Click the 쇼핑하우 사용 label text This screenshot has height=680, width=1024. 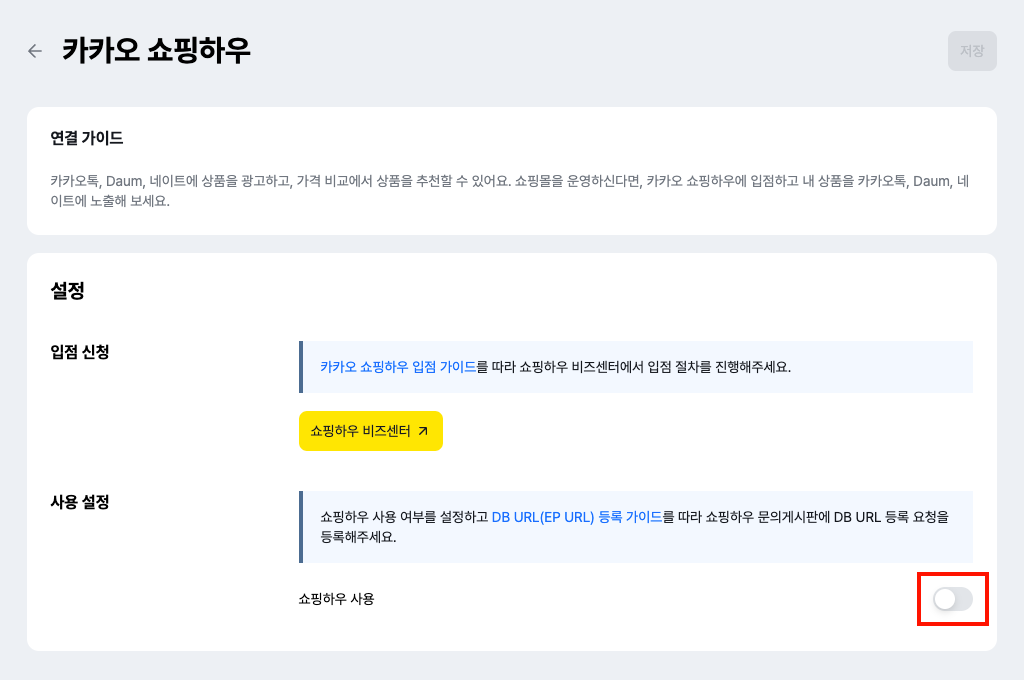point(336,599)
